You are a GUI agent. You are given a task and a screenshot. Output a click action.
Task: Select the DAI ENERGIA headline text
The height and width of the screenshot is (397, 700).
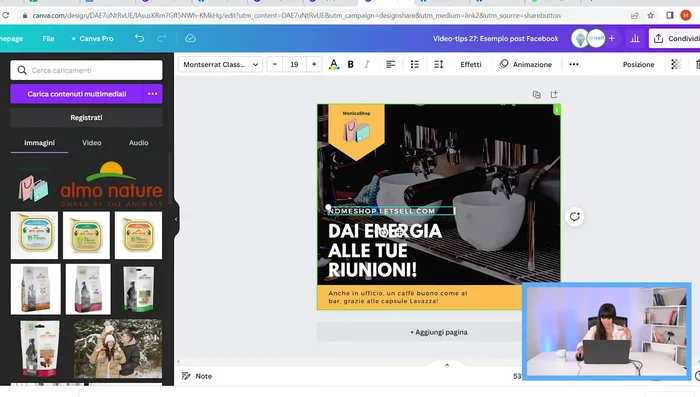point(385,251)
